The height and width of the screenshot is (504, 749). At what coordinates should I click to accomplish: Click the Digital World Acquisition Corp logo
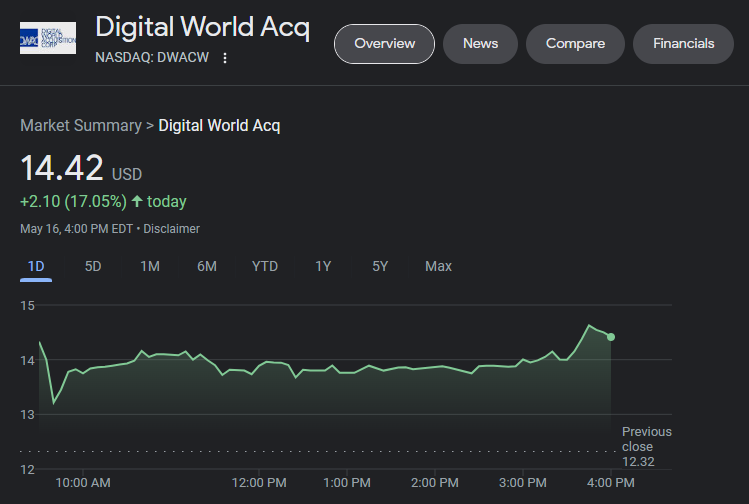click(x=47, y=39)
